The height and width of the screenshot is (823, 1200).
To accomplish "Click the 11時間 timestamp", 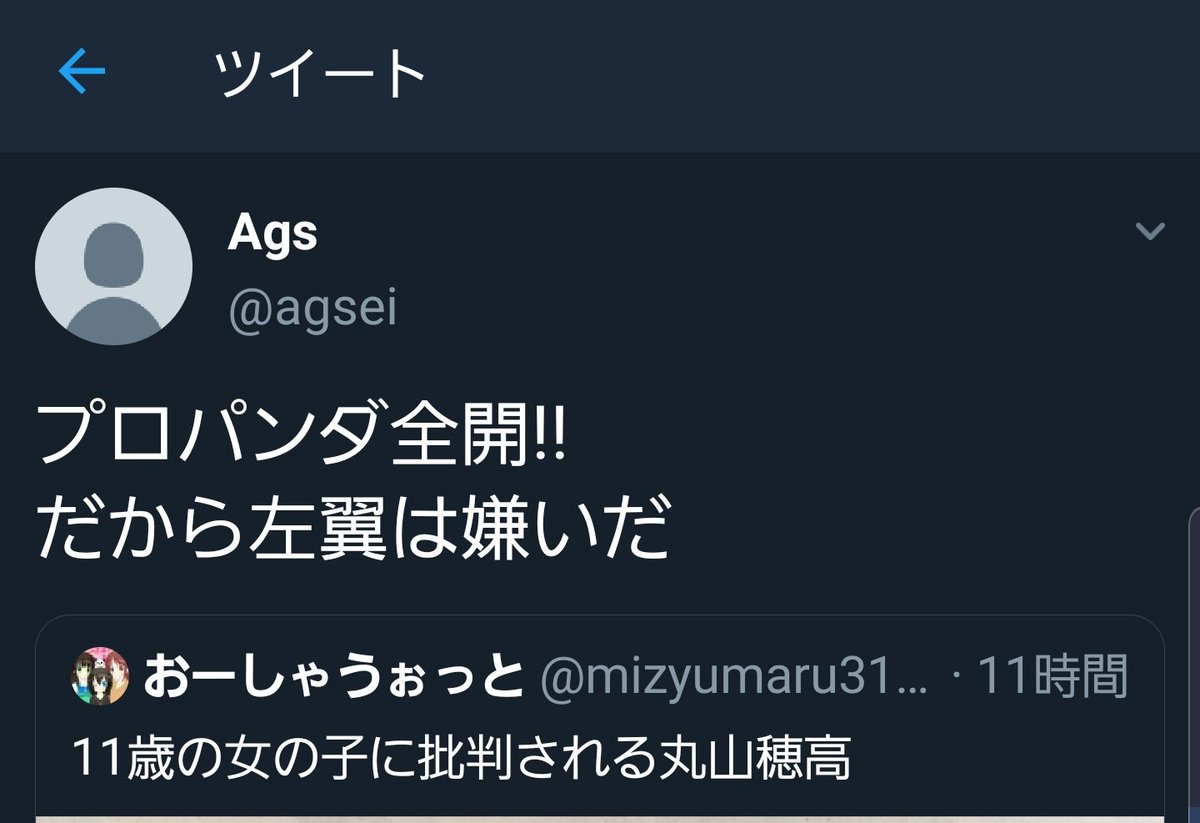I will [1053, 678].
